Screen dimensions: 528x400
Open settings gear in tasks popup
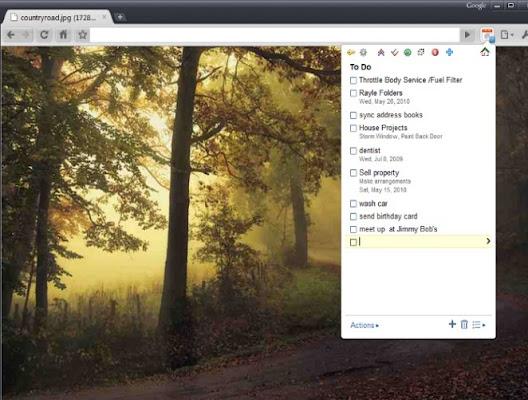363,52
